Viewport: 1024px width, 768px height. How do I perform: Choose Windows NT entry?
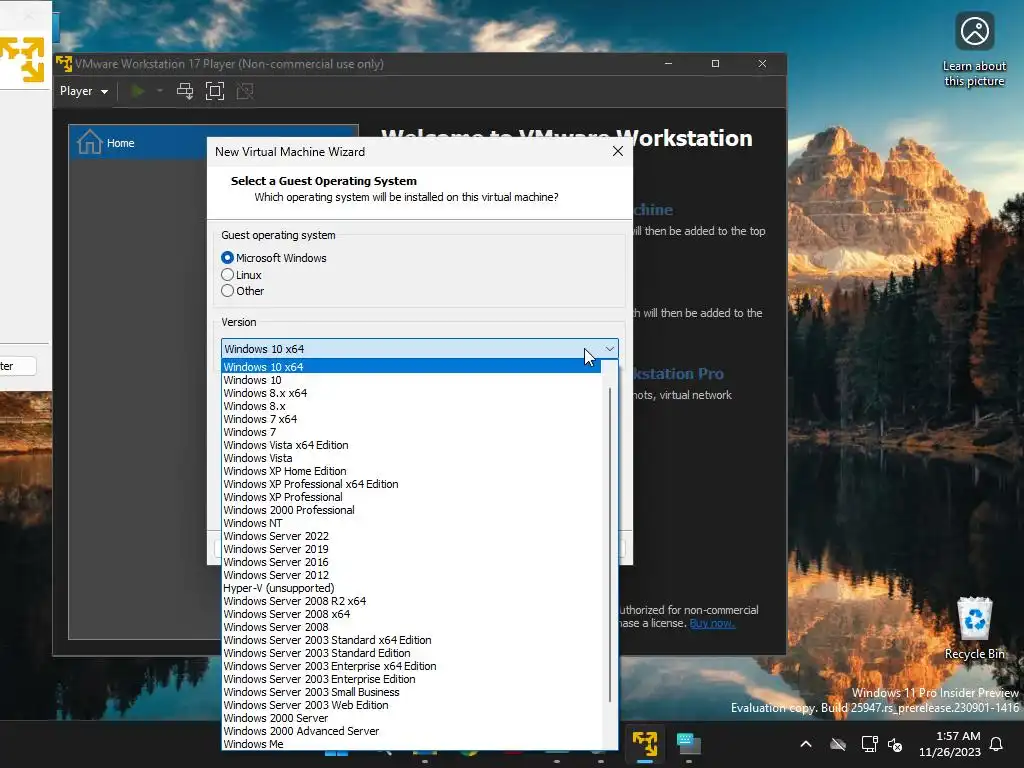pyautogui.click(x=411, y=523)
